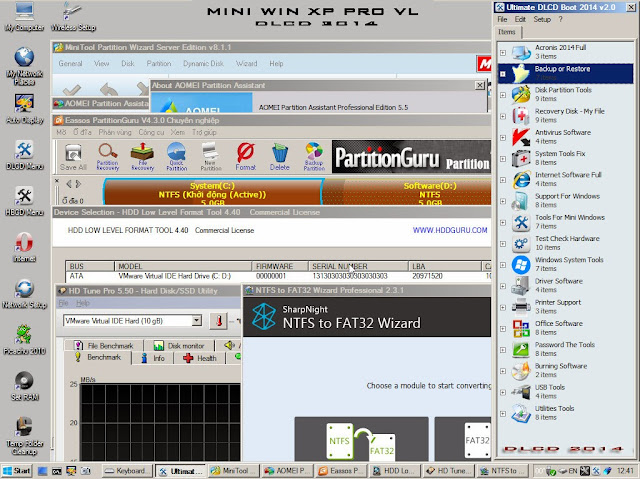Expand Antivirus Software item
This screenshot has height=479, width=640.
[503, 137]
